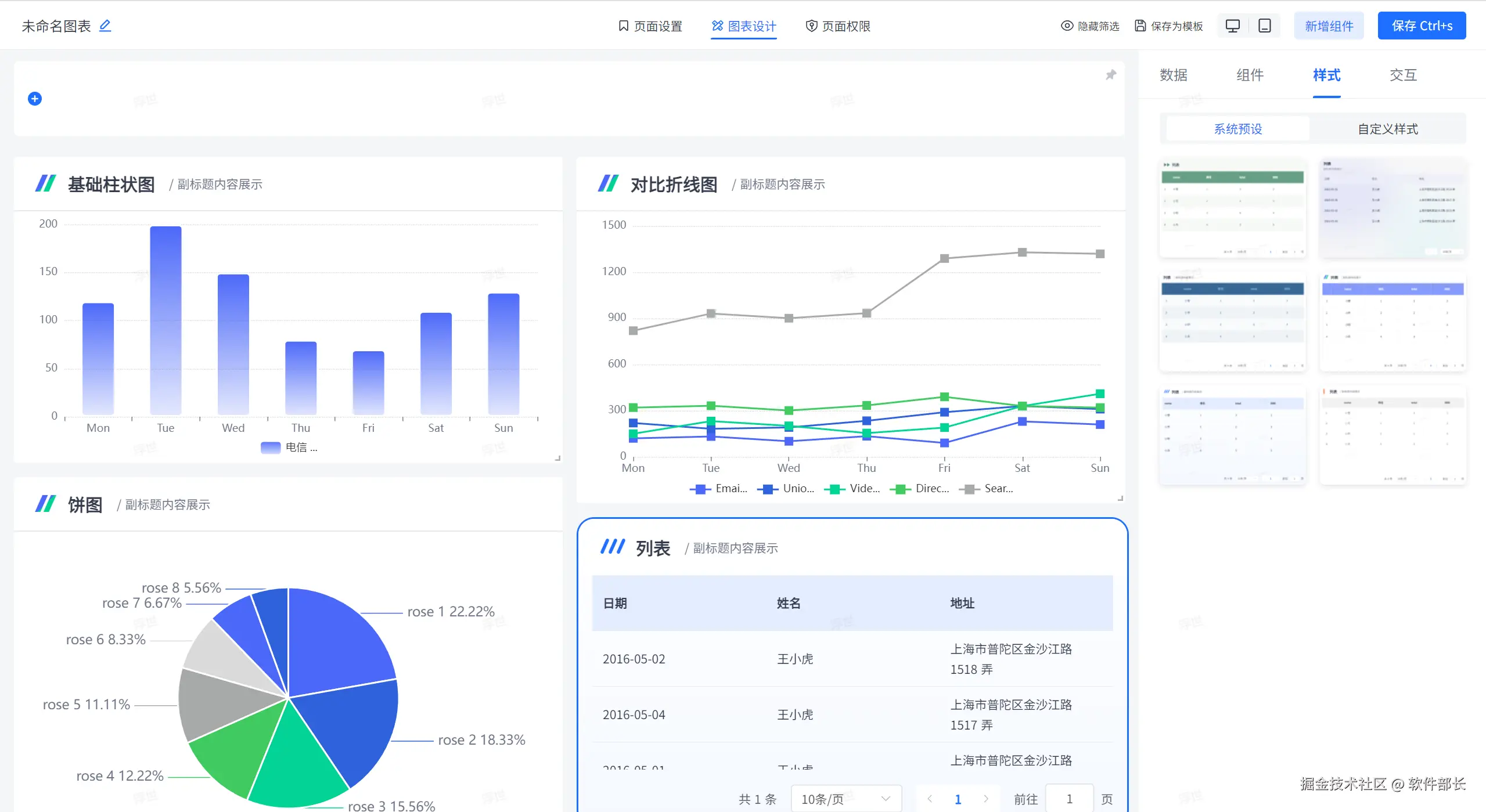Screen dimensions: 1486x812
Task: Select the 系统预设 preset option
Action: (1237, 129)
